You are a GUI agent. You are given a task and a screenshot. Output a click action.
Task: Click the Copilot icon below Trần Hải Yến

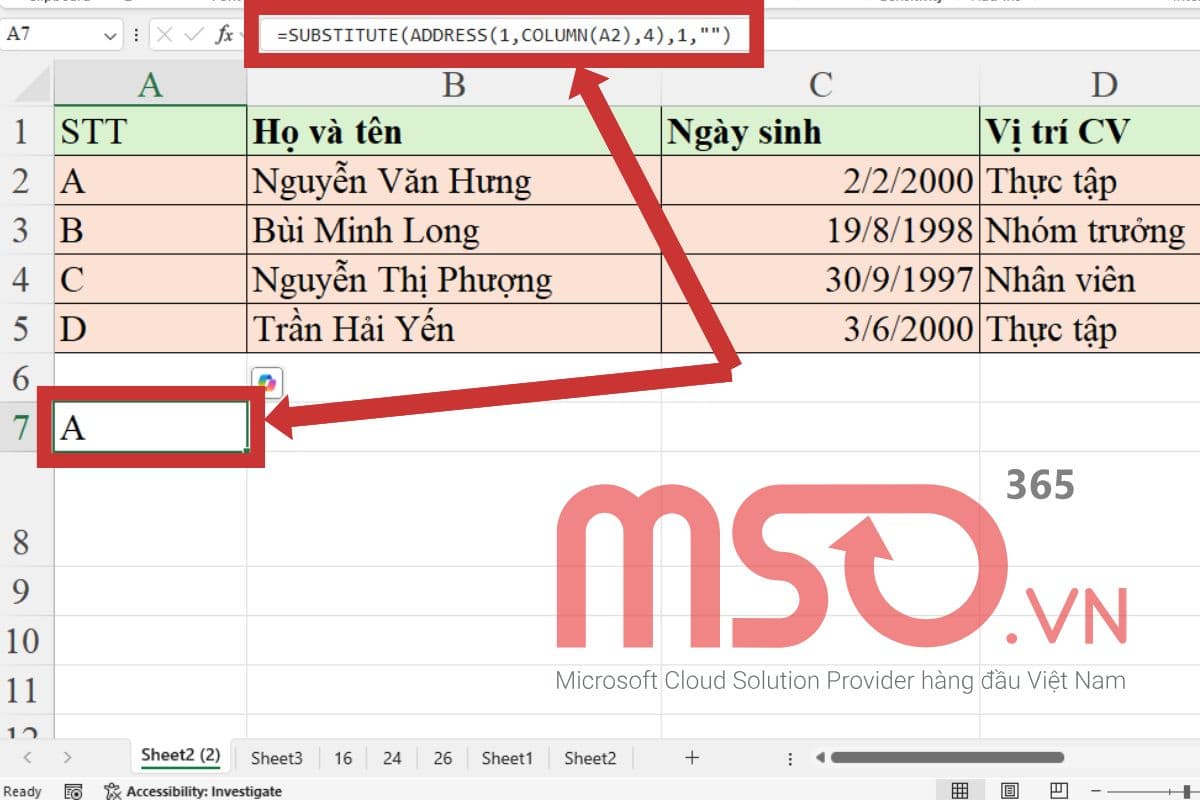click(x=267, y=381)
